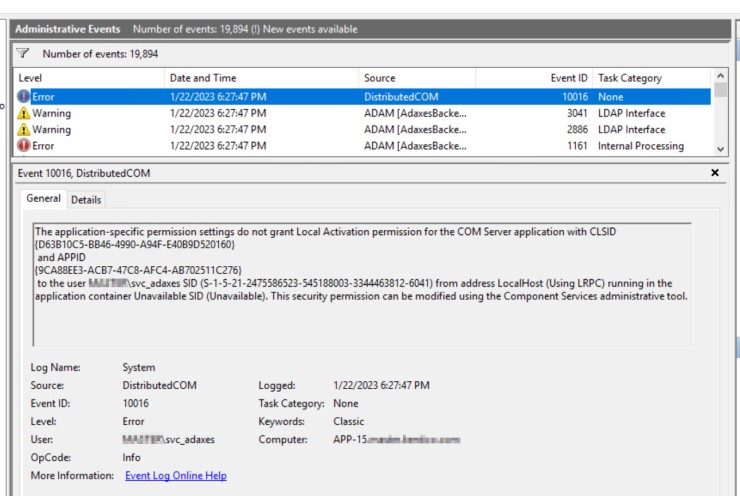
Task: Select the row with Internal Processing category
Action: pos(640,146)
